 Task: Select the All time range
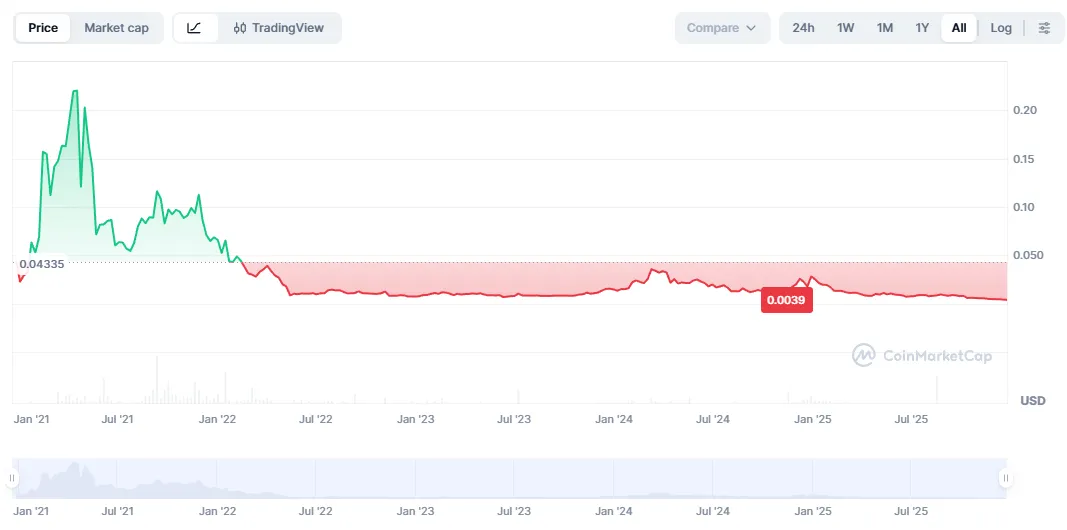959,28
